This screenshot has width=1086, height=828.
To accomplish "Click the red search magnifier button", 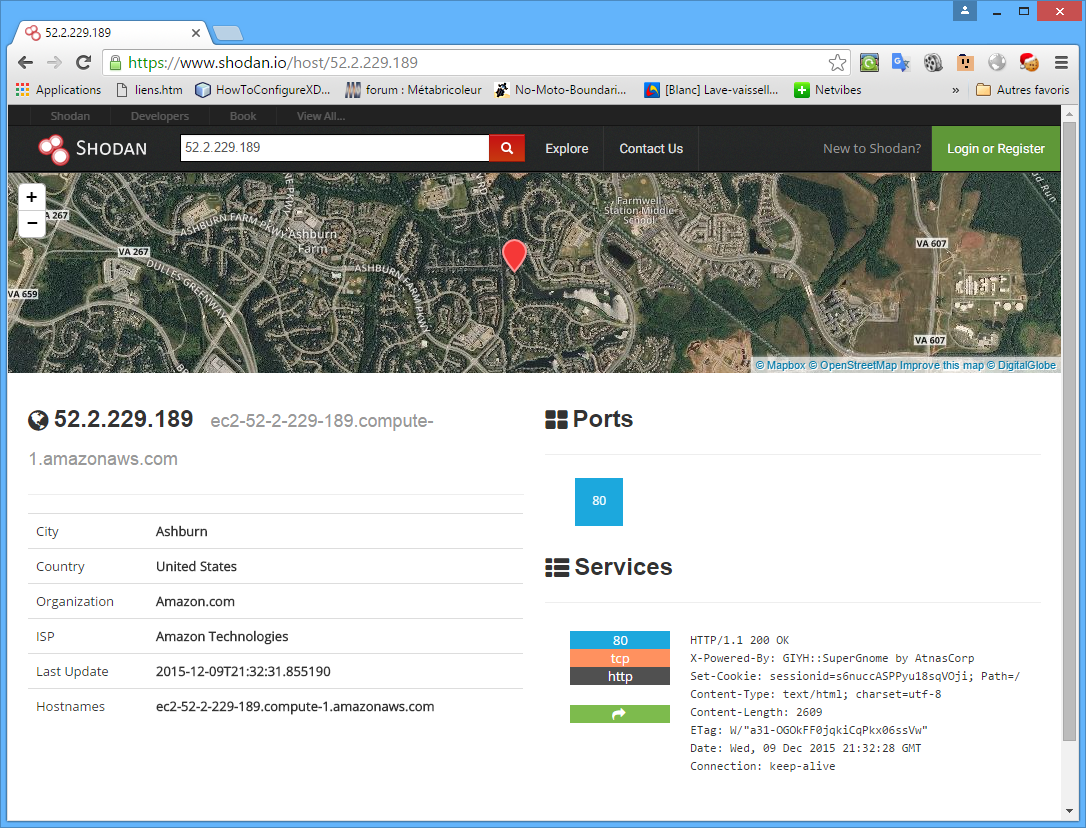I will [507, 148].
